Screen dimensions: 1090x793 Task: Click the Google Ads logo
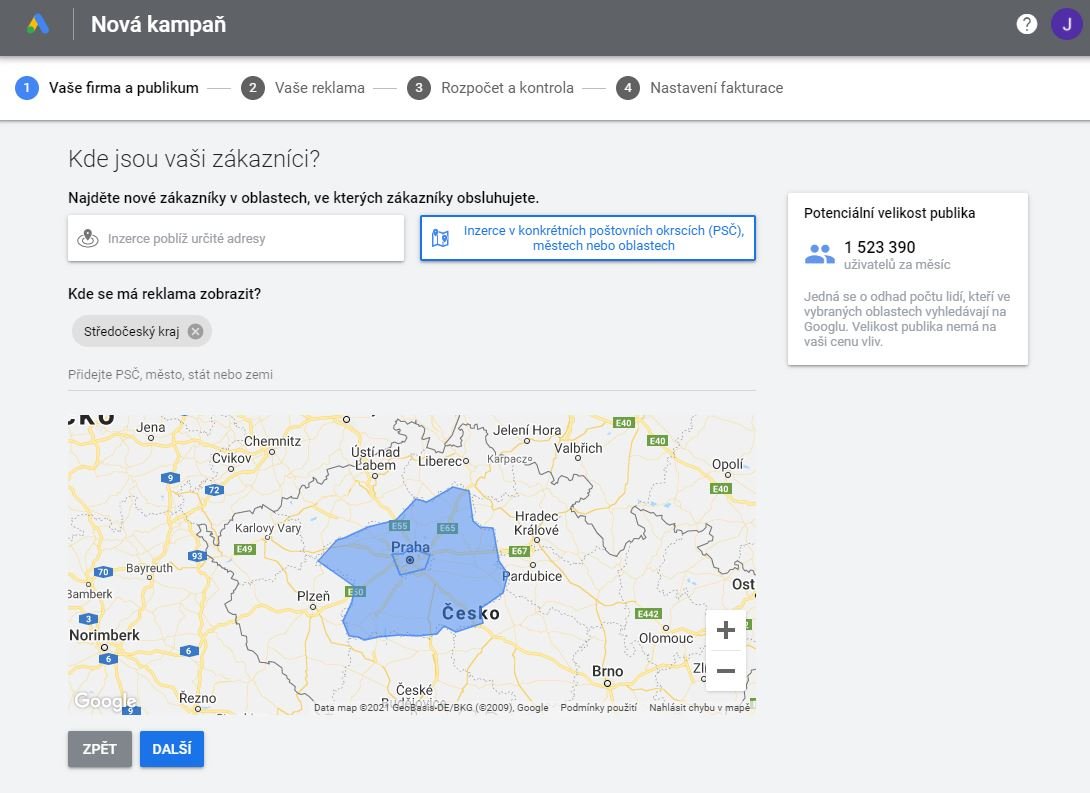tap(38, 24)
